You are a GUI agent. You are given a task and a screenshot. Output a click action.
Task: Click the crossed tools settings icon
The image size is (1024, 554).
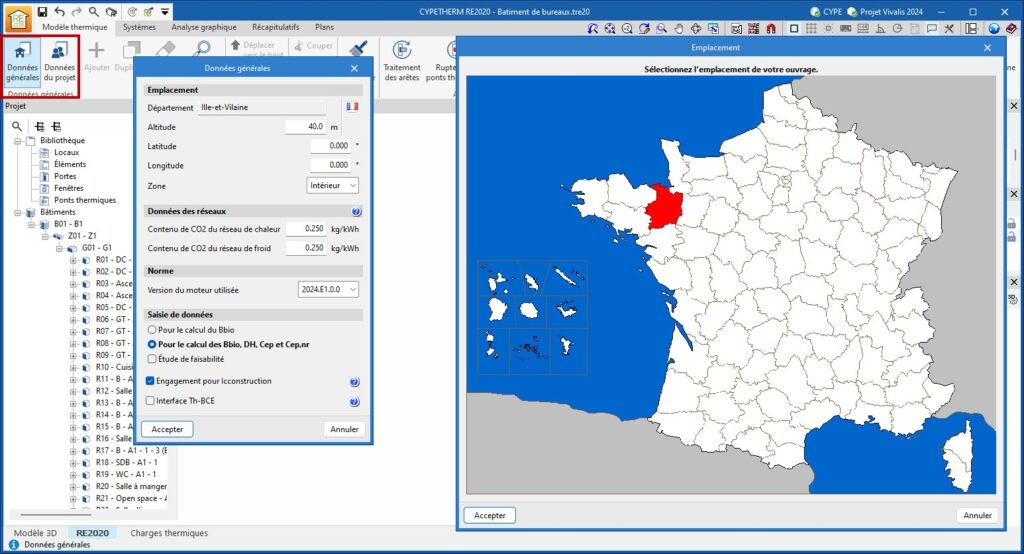coord(949,28)
